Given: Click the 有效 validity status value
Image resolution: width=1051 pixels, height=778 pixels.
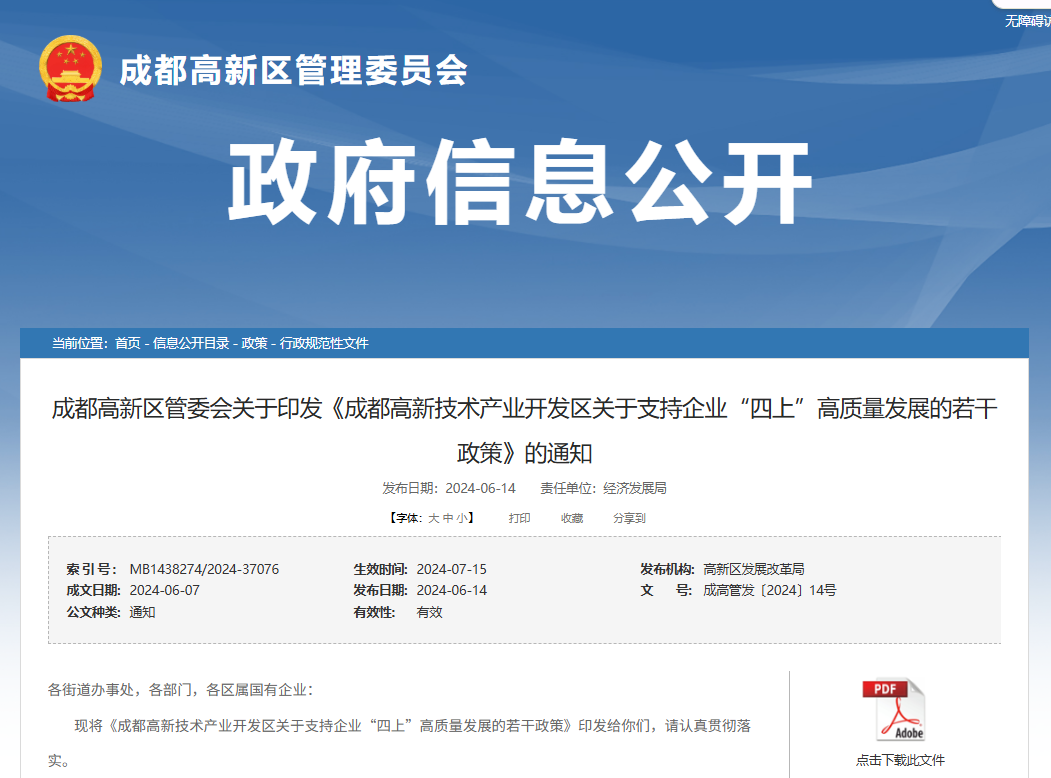Looking at the screenshot, I should [x=428, y=612].
